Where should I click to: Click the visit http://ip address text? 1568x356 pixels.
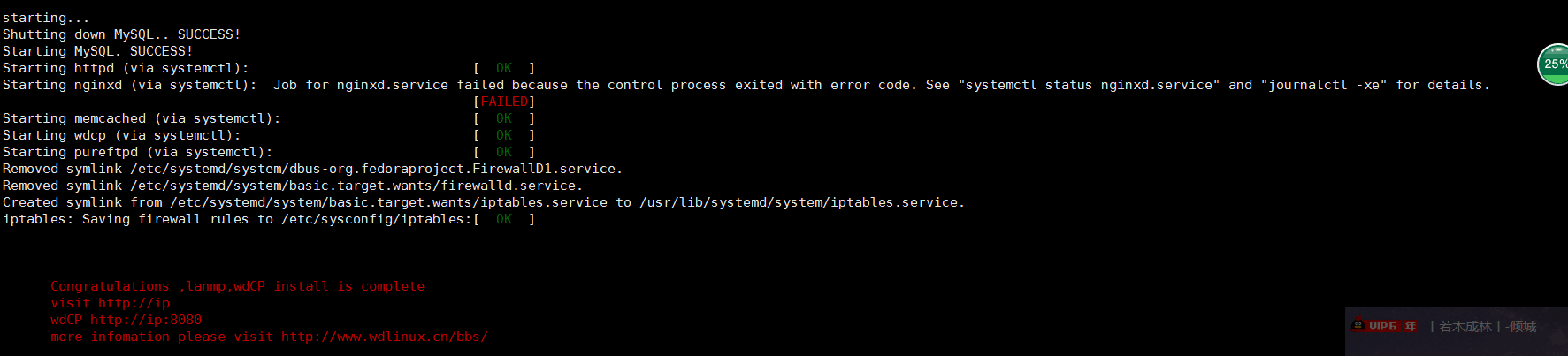[x=111, y=303]
